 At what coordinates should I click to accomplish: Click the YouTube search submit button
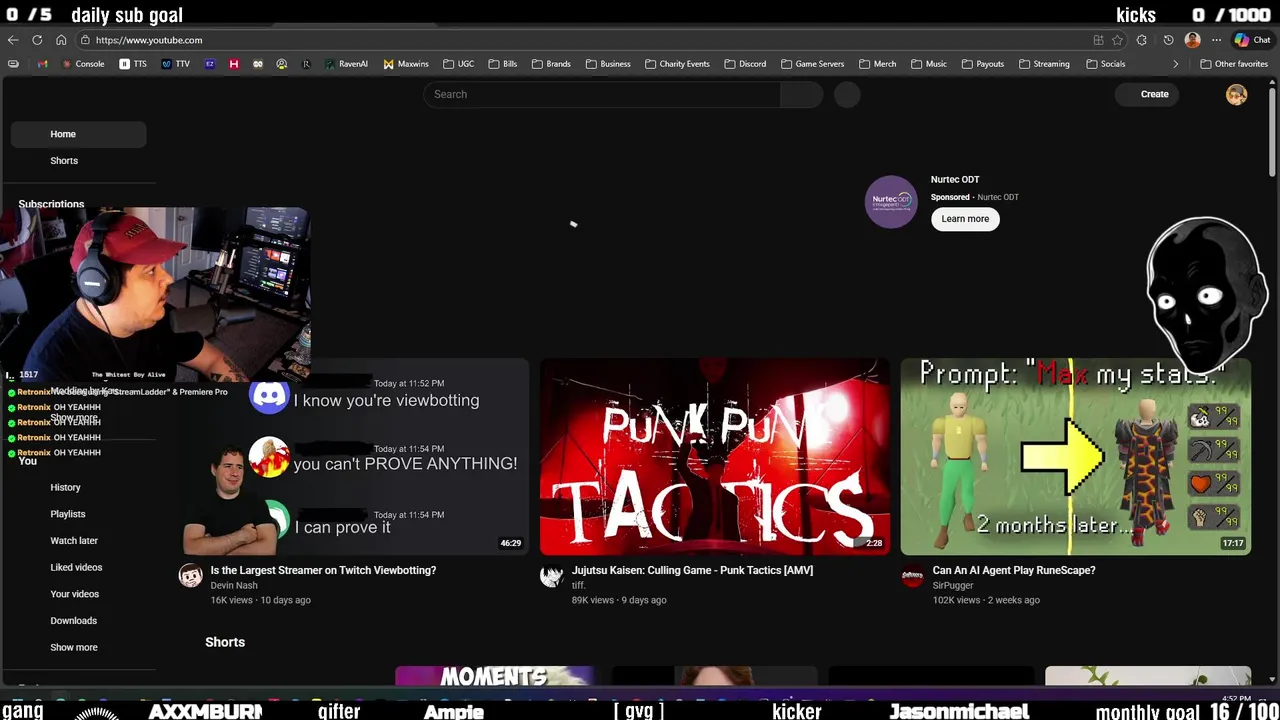(801, 94)
